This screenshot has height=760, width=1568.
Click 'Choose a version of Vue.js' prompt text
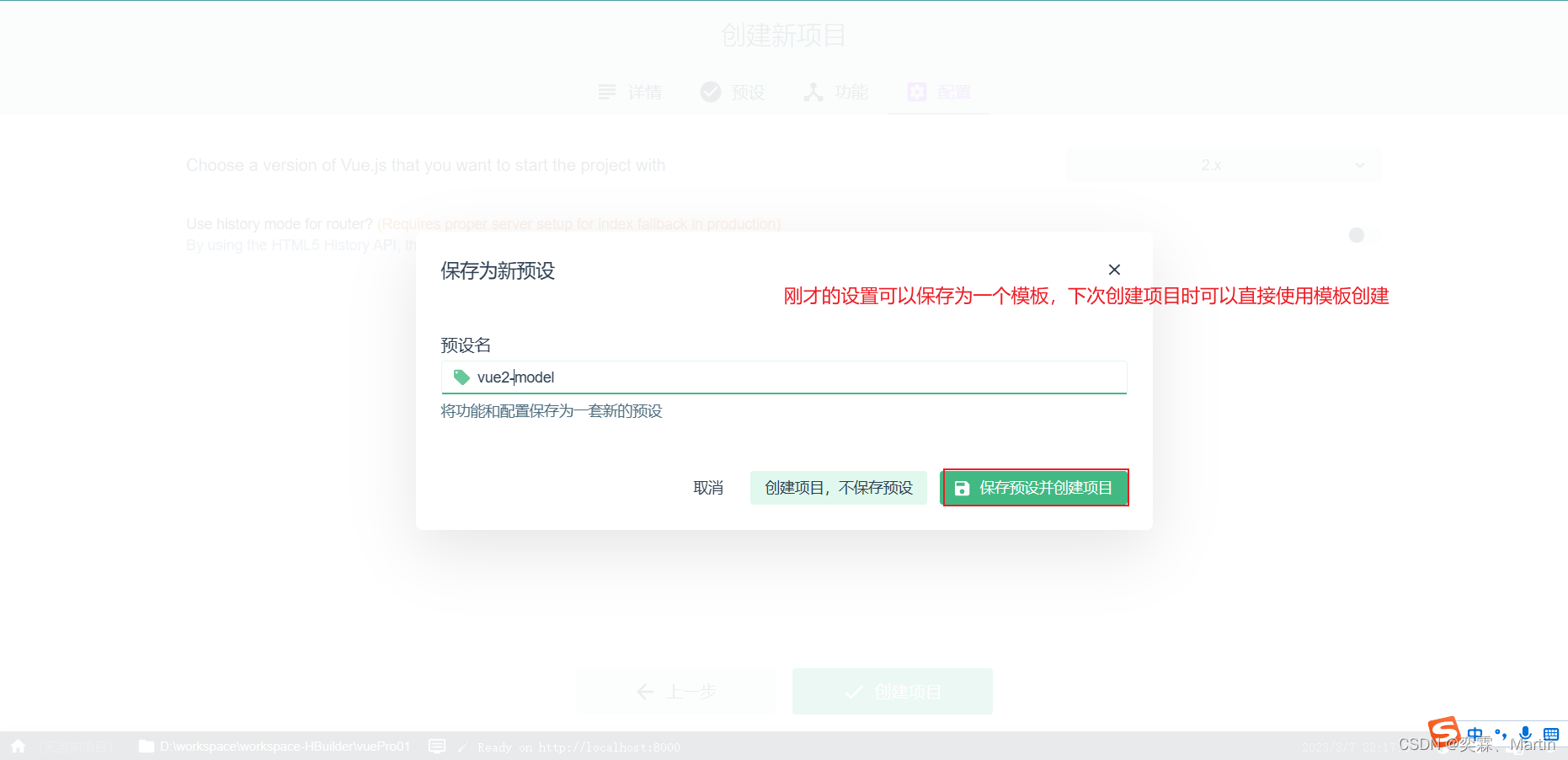(x=425, y=165)
